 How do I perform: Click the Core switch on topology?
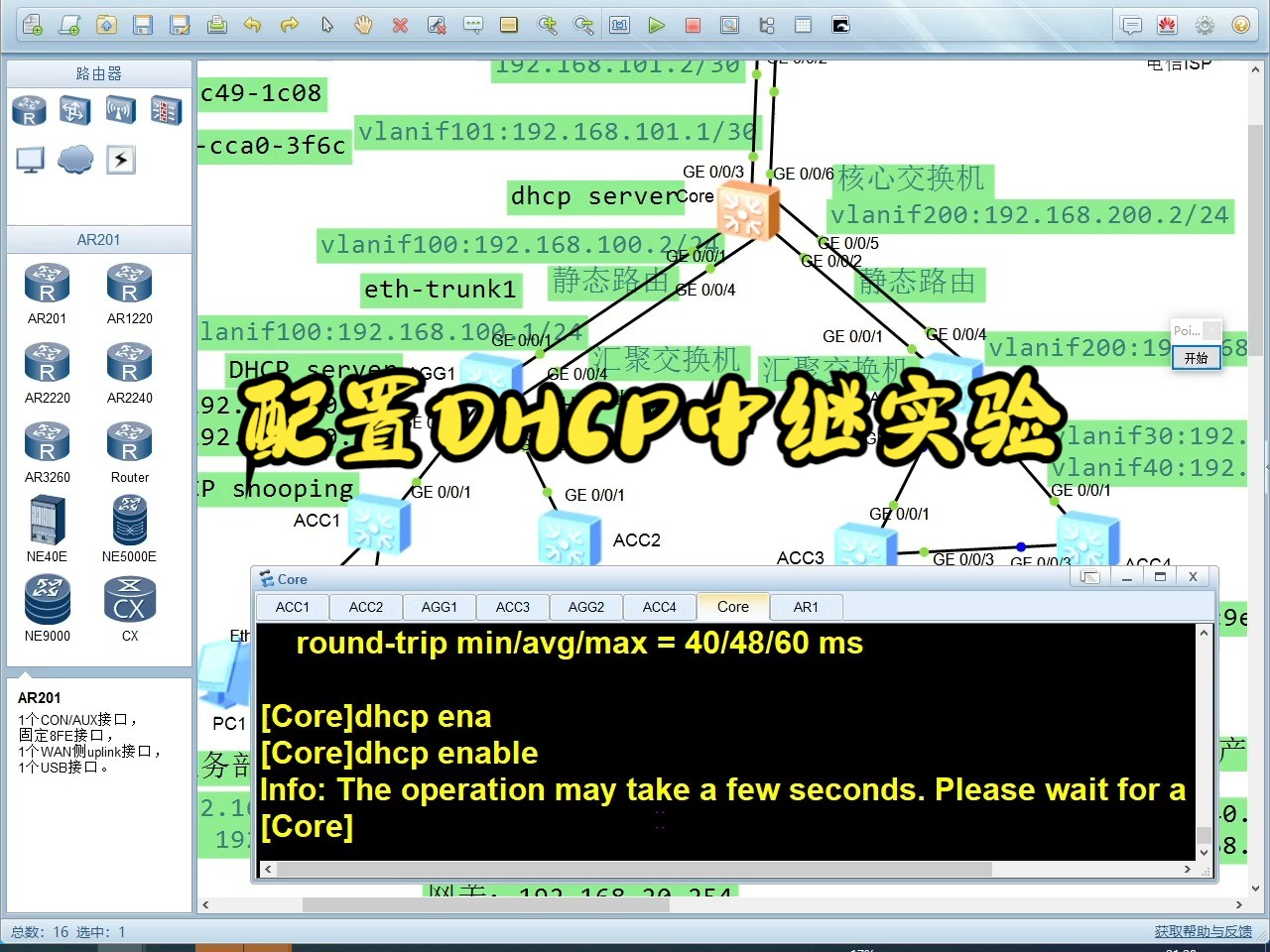tap(748, 211)
